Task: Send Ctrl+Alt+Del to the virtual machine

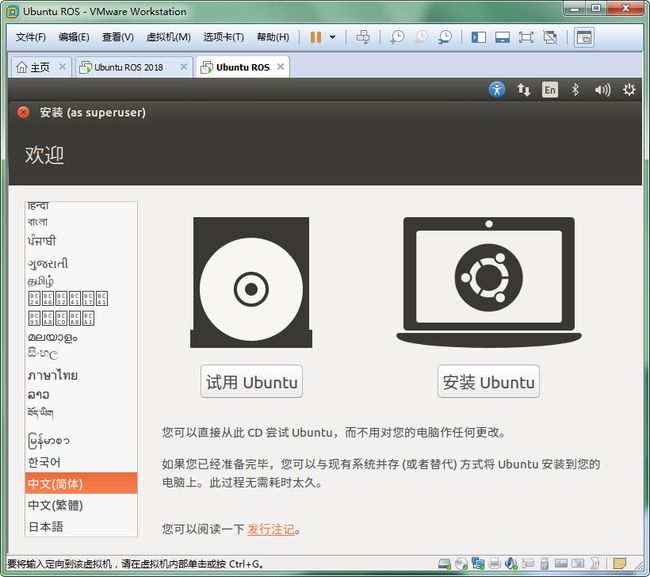Action: pos(363,37)
